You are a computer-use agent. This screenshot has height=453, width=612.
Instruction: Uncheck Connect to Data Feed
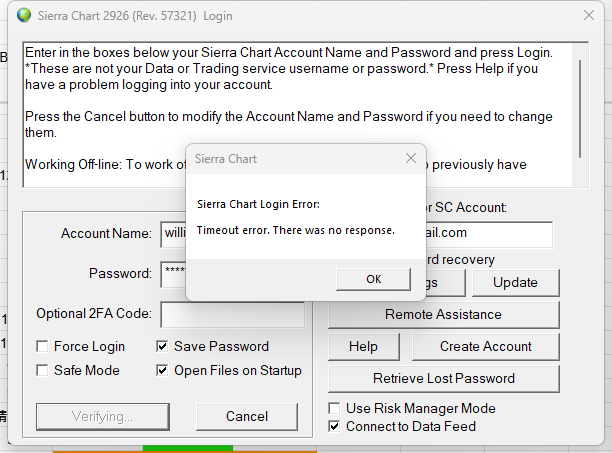pyautogui.click(x=334, y=426)
